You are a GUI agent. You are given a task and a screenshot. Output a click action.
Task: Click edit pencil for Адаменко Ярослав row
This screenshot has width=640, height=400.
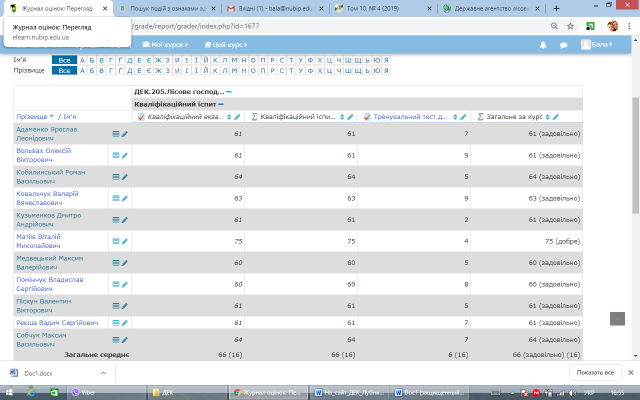click(x=125, y=133)
